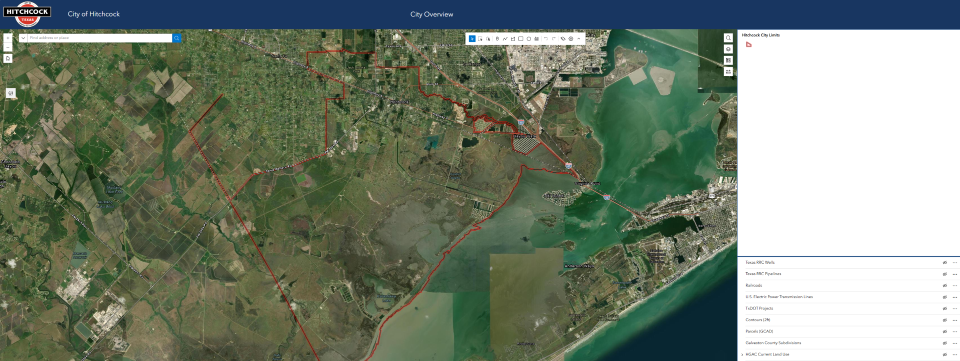Toggle visibility of U.S. Electric Power Transmission Lines
960x361 pixels.
tap(945, 297)
